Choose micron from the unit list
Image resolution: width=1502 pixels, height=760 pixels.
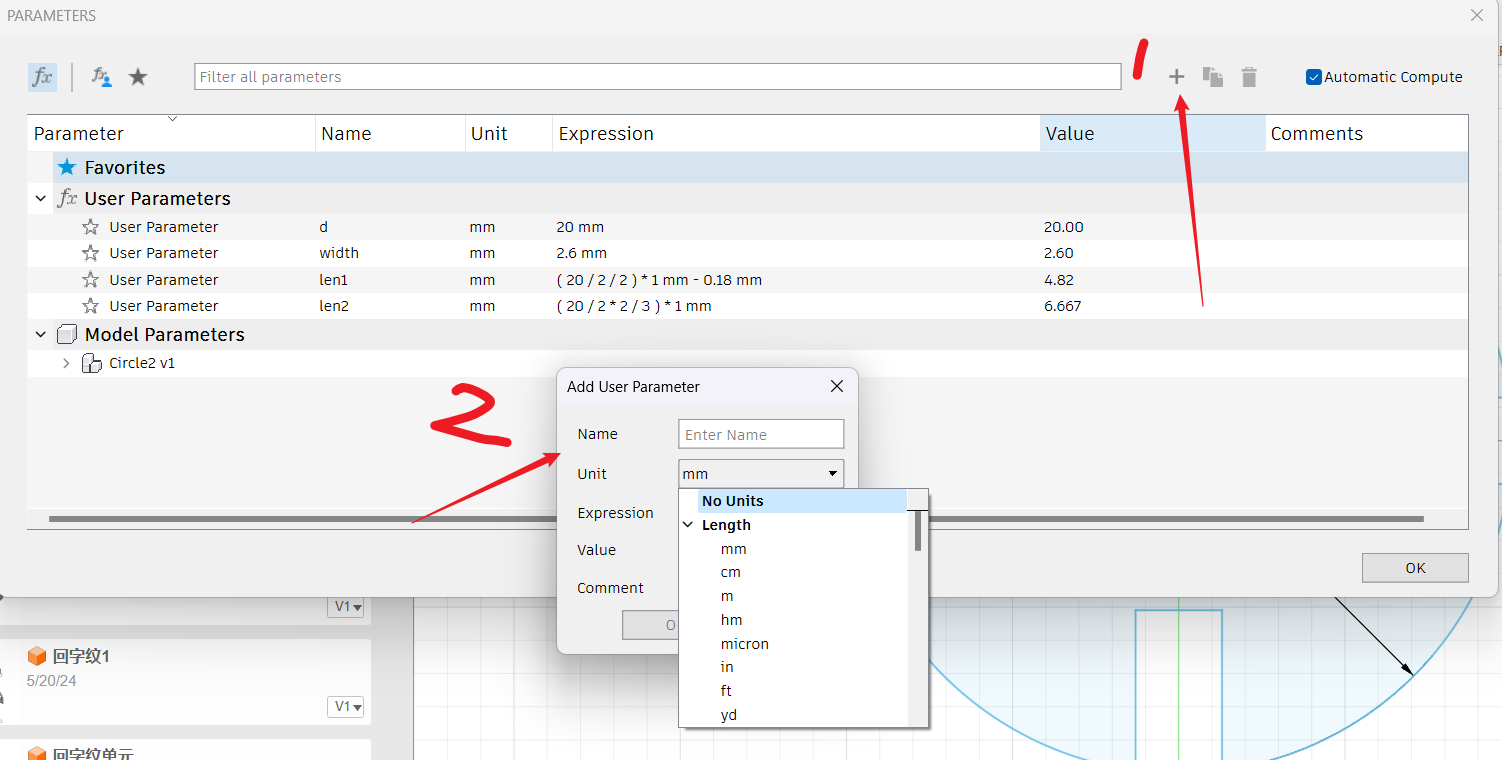pyautogui.click(x=744, y=644)
